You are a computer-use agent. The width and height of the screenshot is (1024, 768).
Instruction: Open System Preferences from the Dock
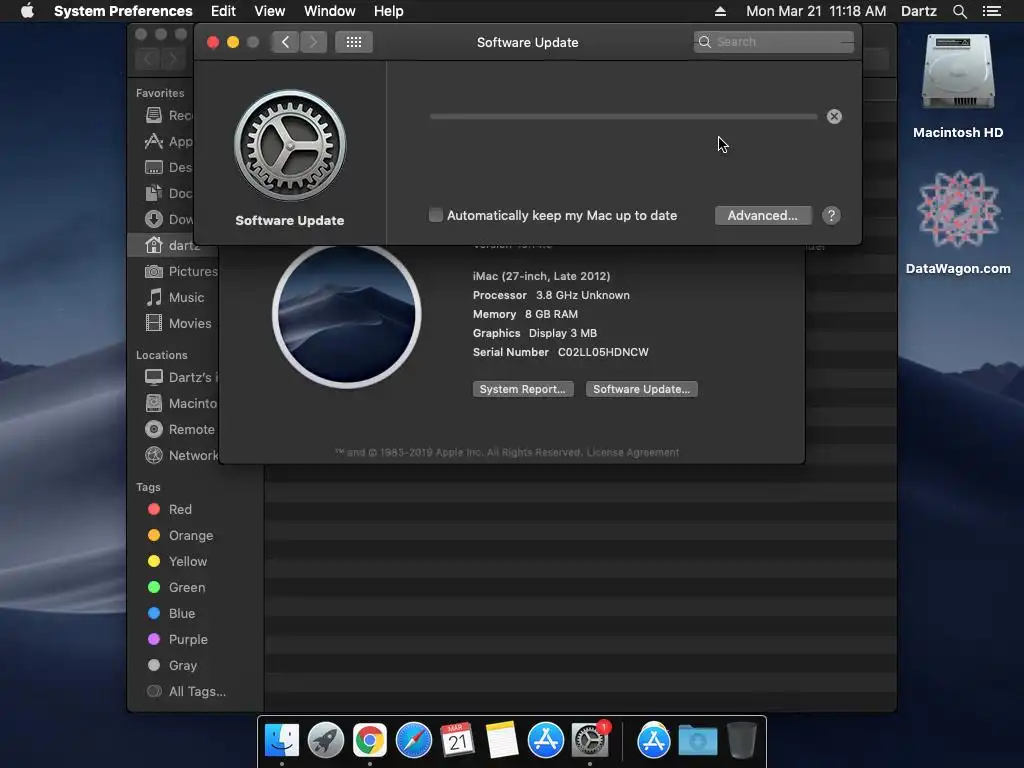click(590, 741)
